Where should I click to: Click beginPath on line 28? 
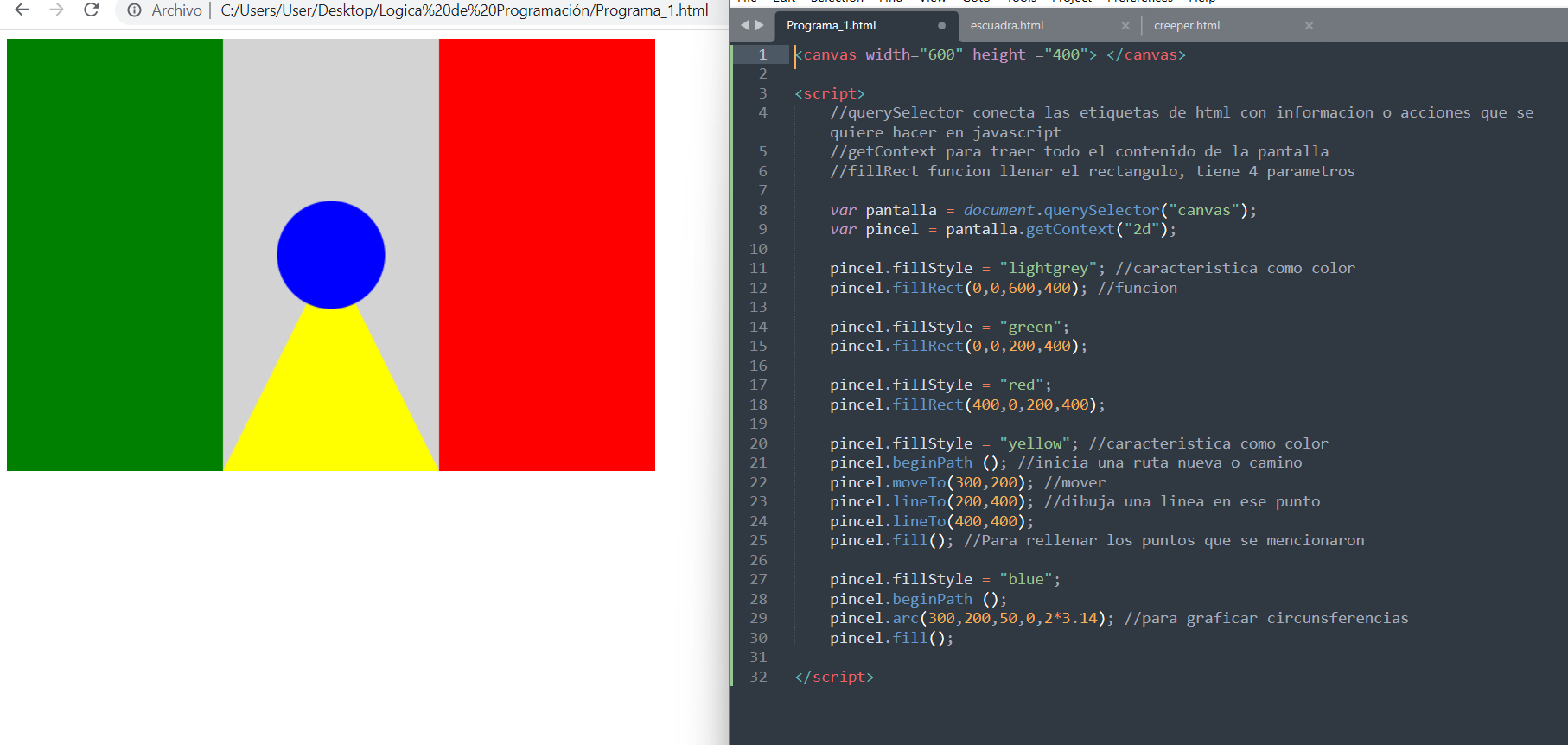(x=932, y=599)
